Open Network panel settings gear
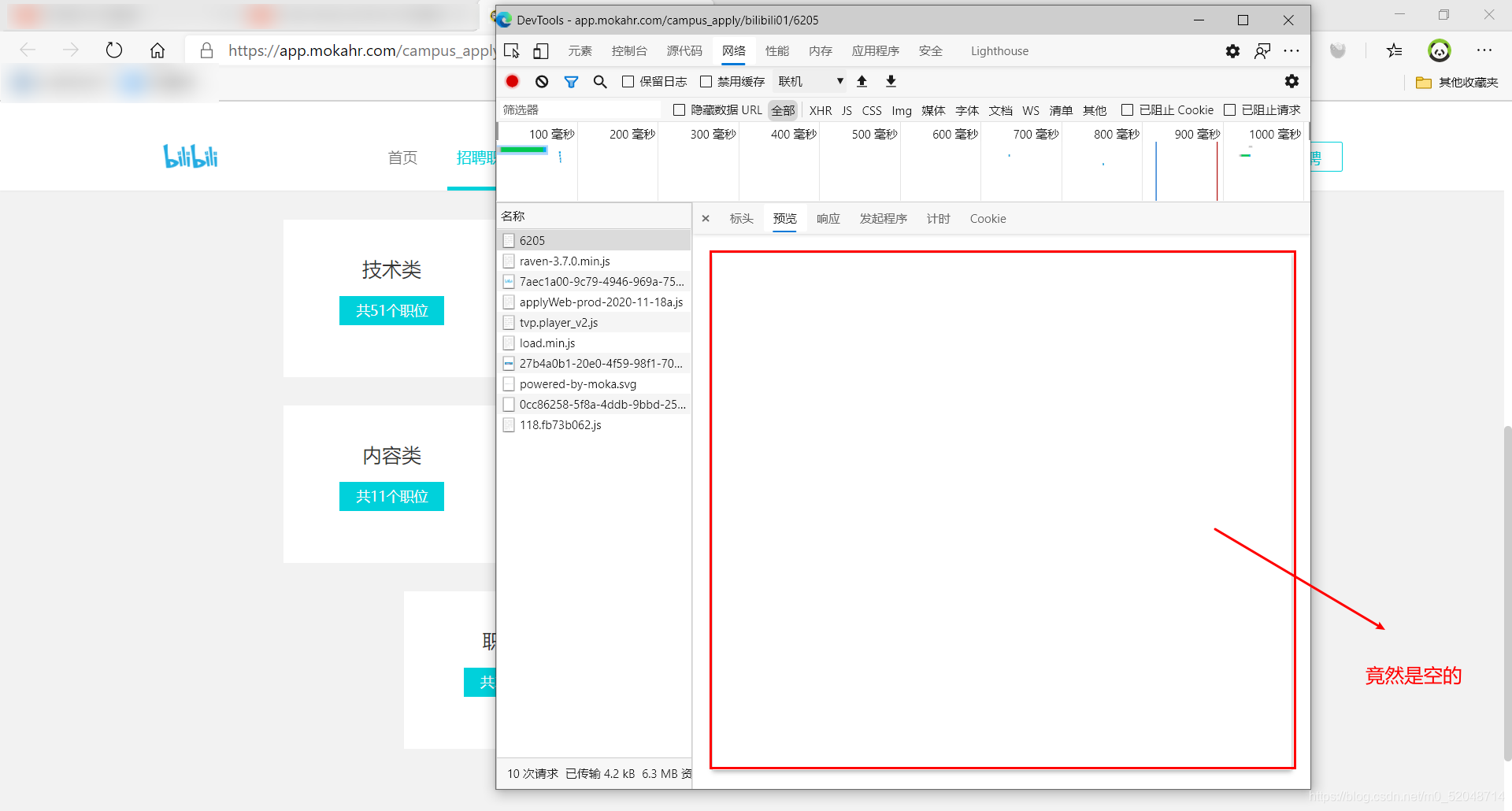 1291,81
